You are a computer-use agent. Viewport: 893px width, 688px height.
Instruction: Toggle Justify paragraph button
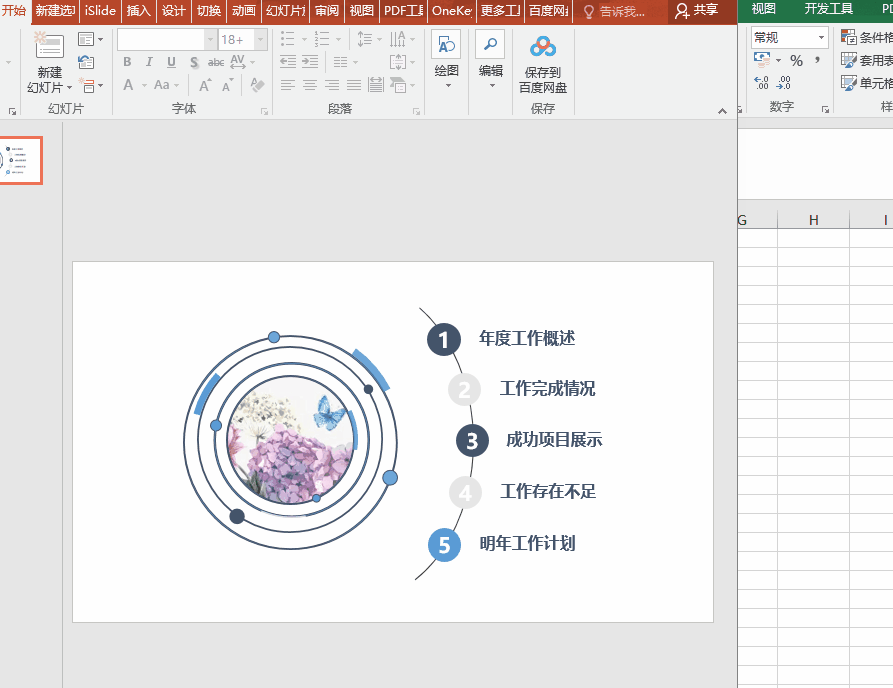pyautogui.click(x=354, y=85)
